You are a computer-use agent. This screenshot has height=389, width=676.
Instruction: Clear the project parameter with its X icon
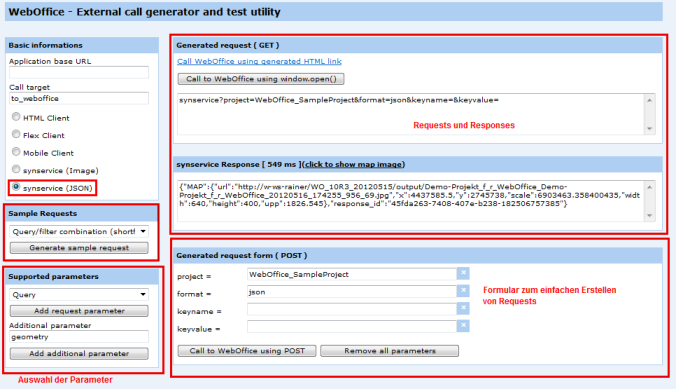(x=463, y=273)
